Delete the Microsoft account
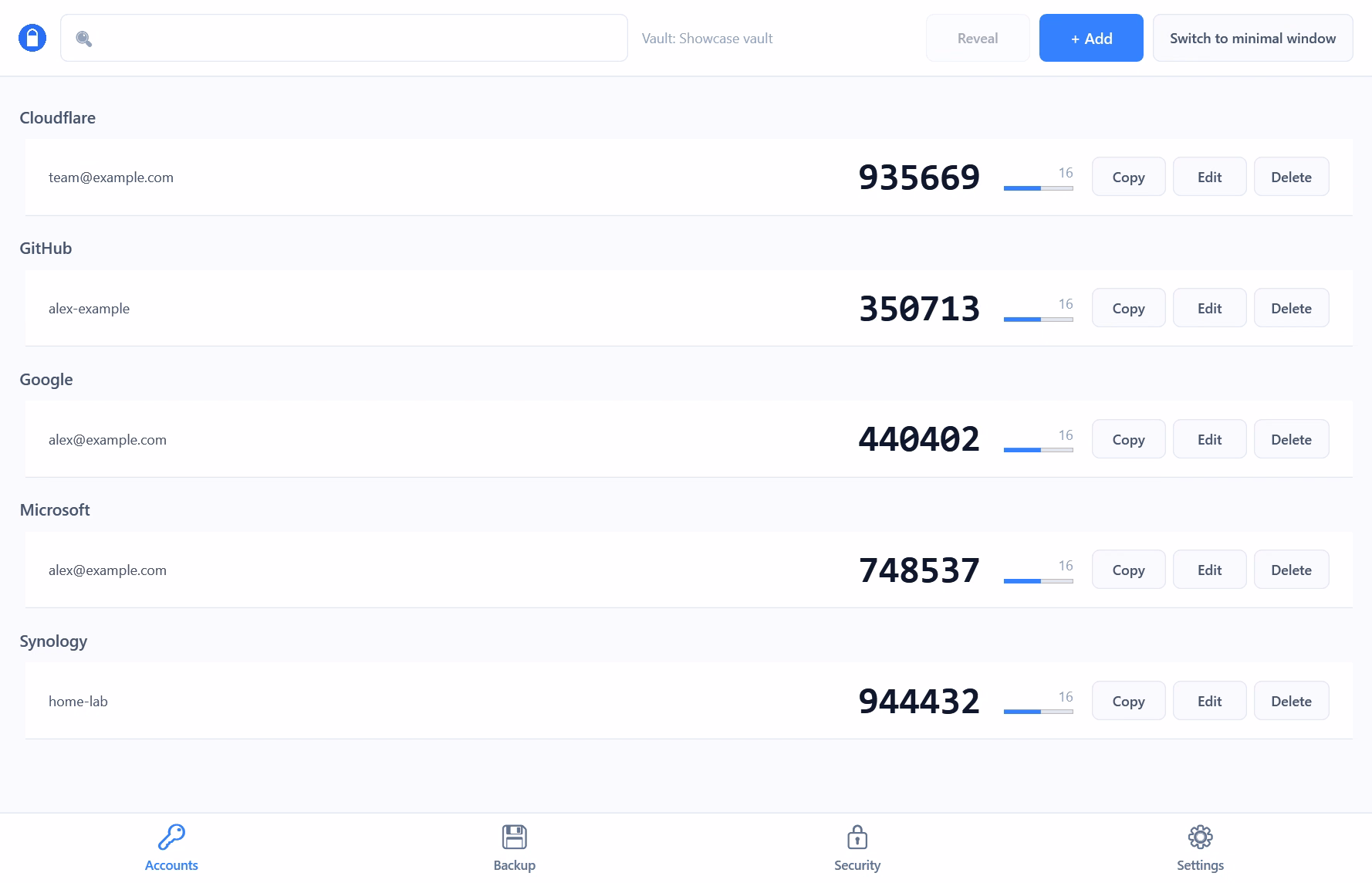The height and width of the screenshot is (883, 1372). point(1291,570)
